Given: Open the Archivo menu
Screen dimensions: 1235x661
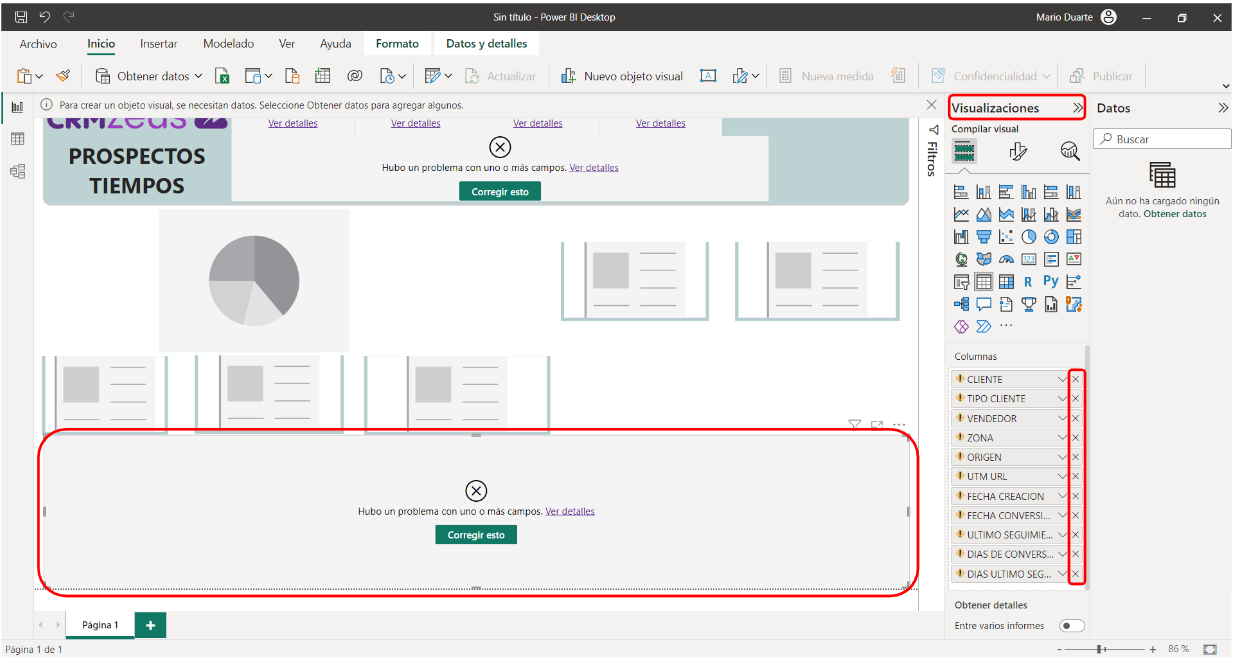Looking at the screenshot, I should [x=39, y=44].
